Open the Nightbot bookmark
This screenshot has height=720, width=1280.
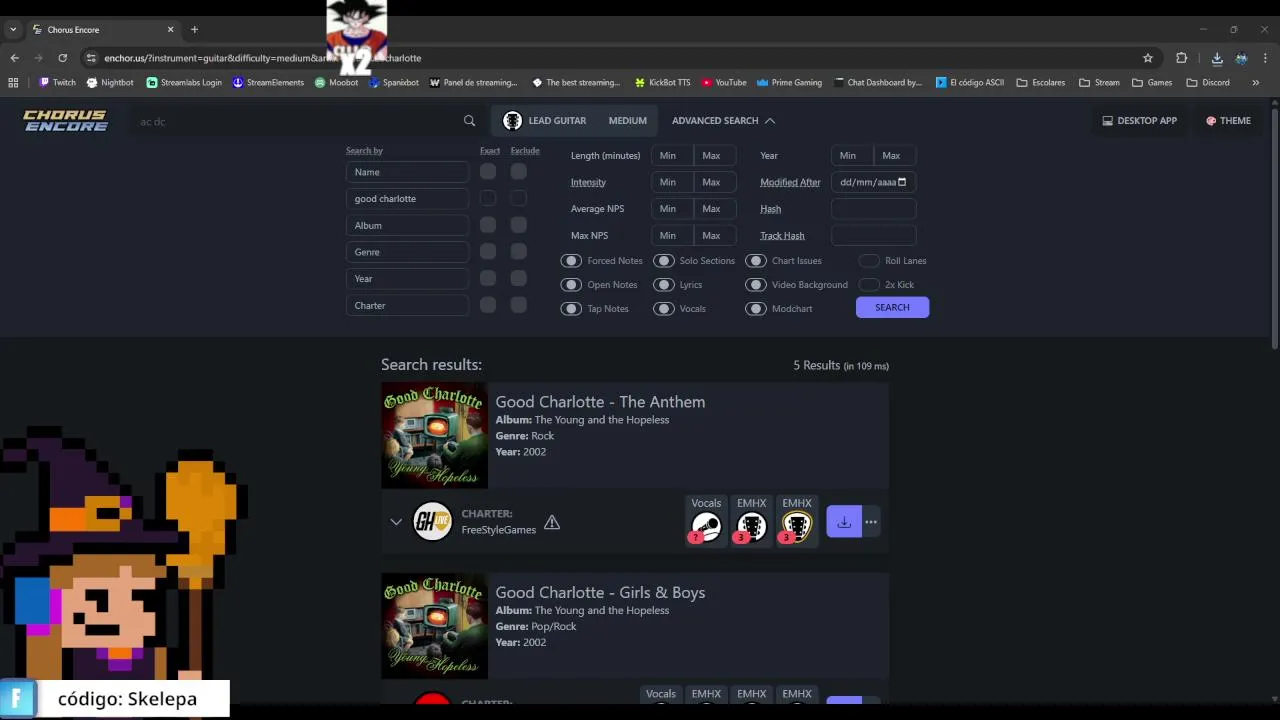(110, 83)
